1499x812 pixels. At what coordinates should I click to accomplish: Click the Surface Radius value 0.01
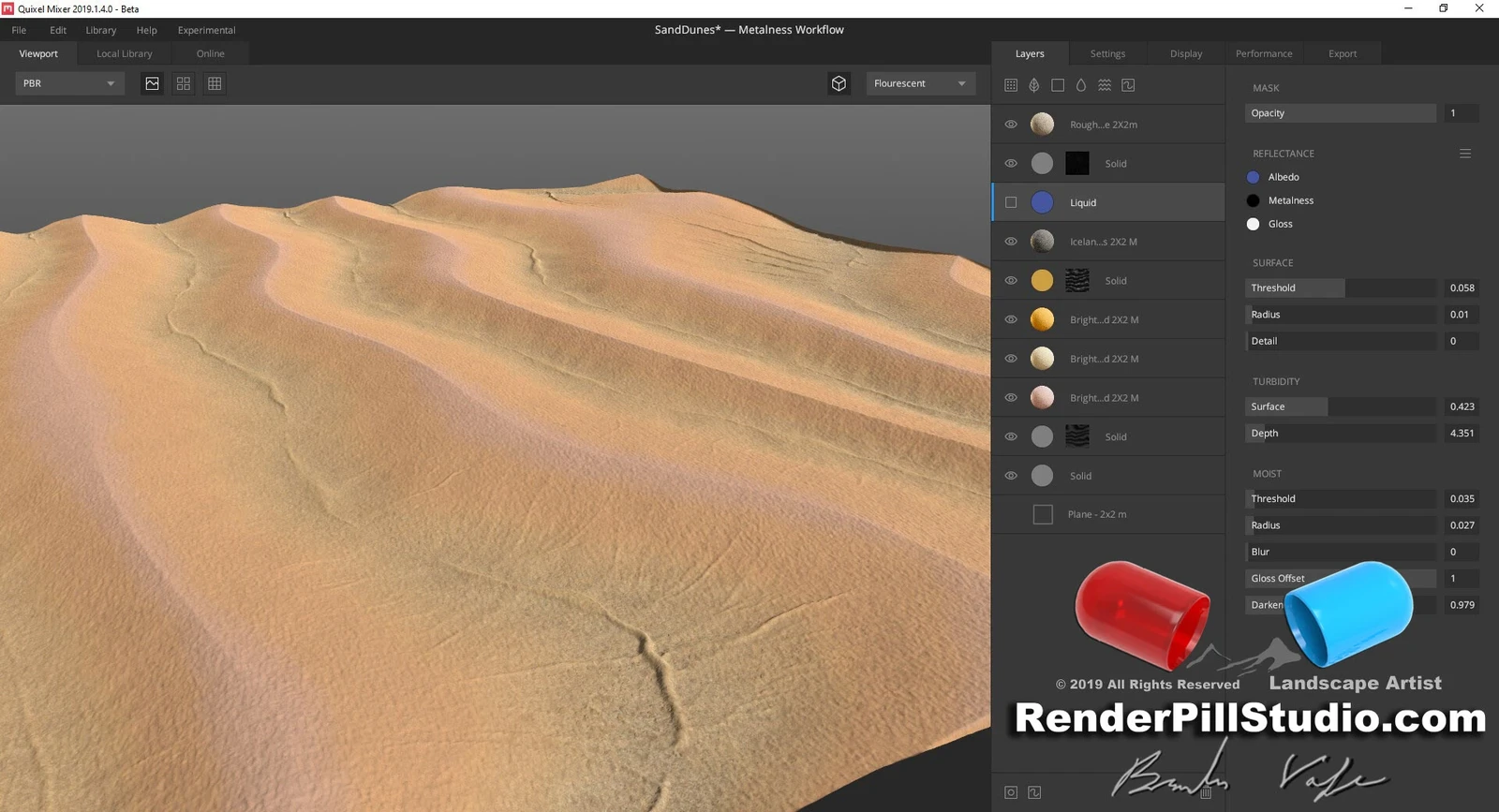1462,315
